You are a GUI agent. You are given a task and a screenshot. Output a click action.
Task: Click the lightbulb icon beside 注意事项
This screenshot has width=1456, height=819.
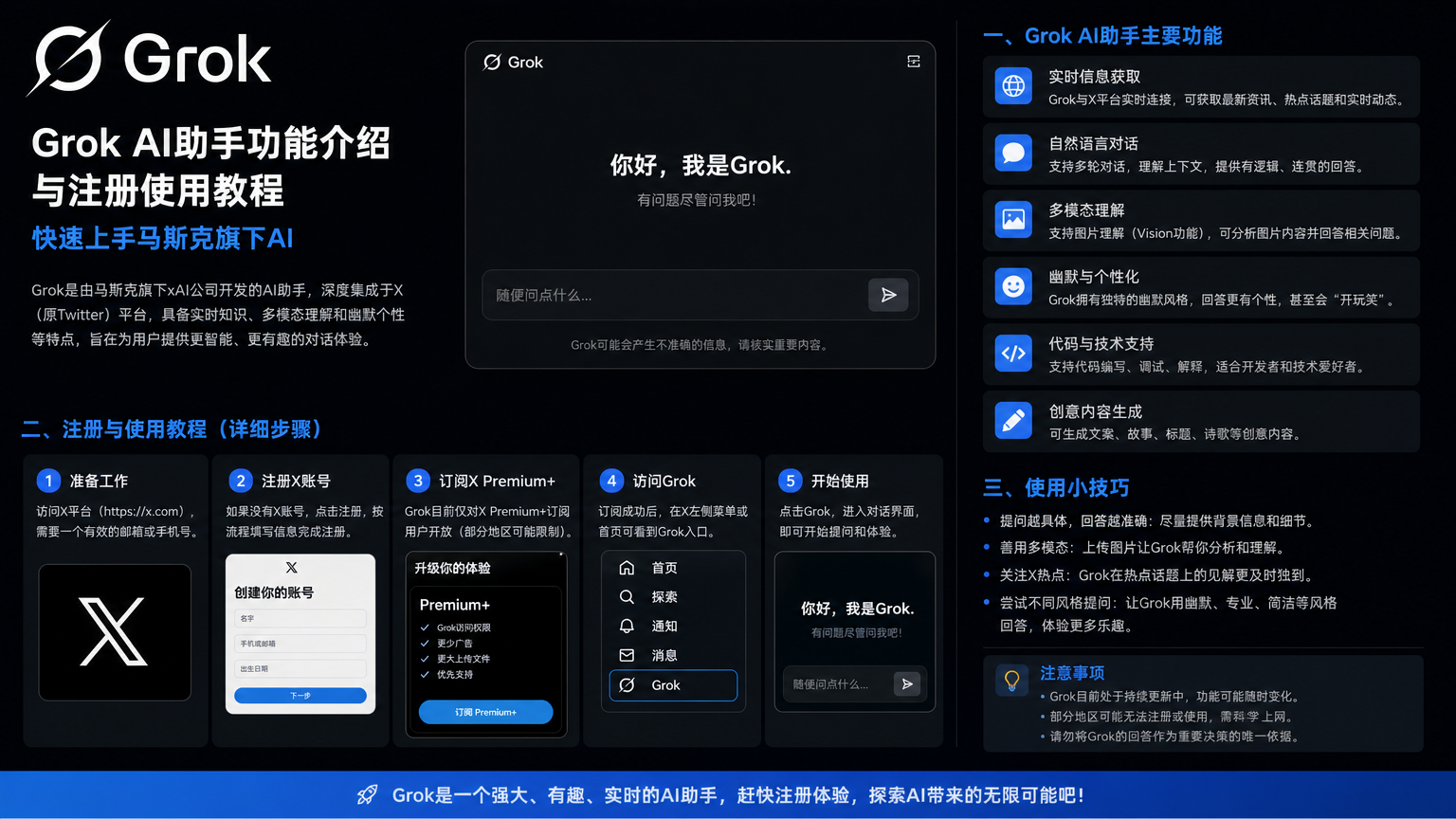pos(1011,681)
